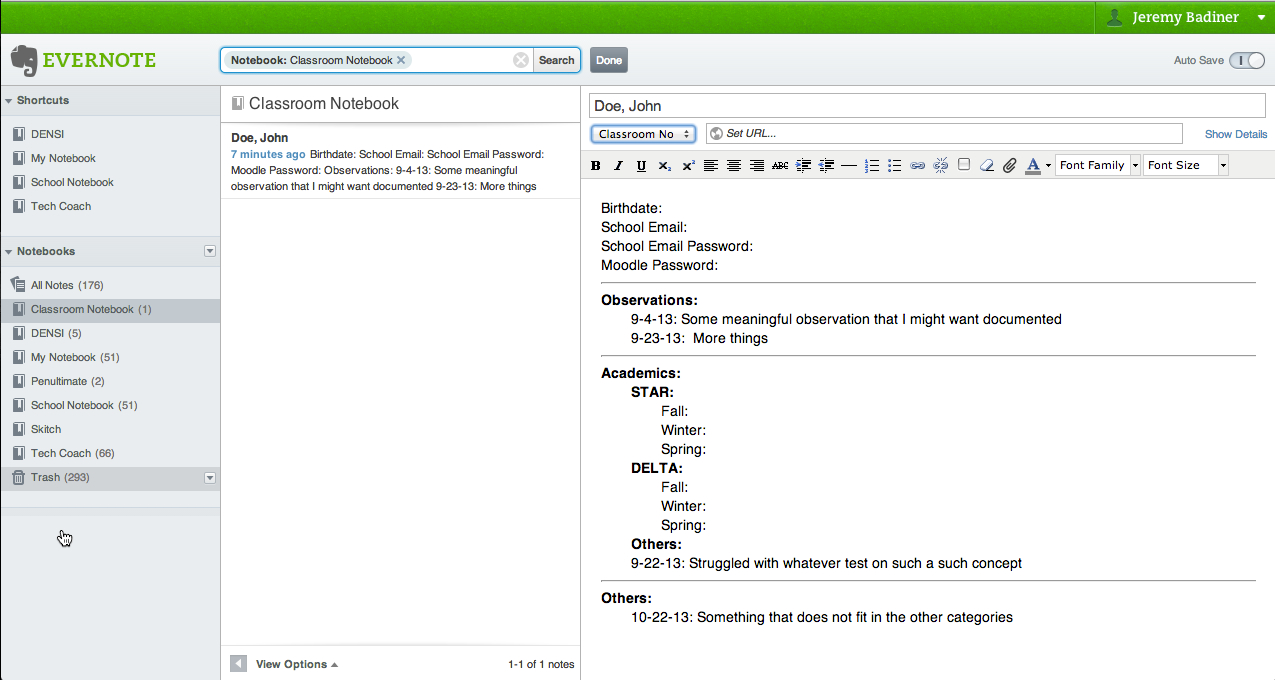Select Classroom Notebook (1) in Notebooks
Viewport: 1275px width, 680px height.
pyautogui.click(x=110, y=309)
